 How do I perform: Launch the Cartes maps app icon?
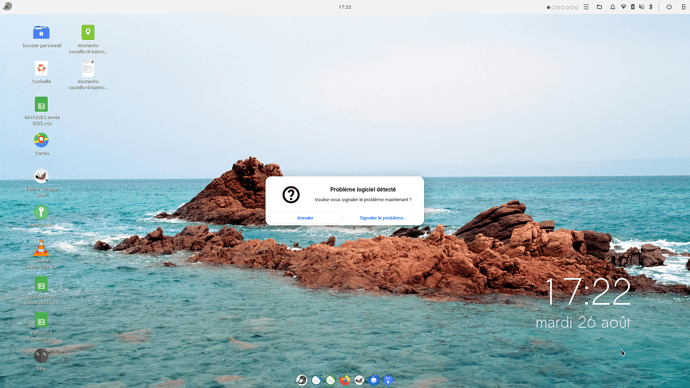click(41, 140)
